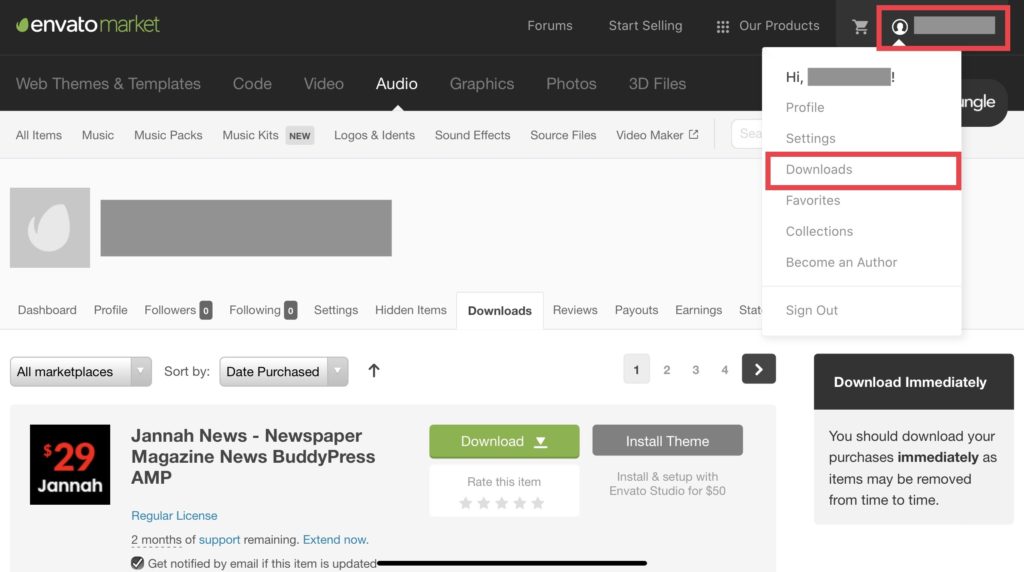Open Source Files subcategory
Screen dimensions: 1024x572
click(x=563, y=135)
